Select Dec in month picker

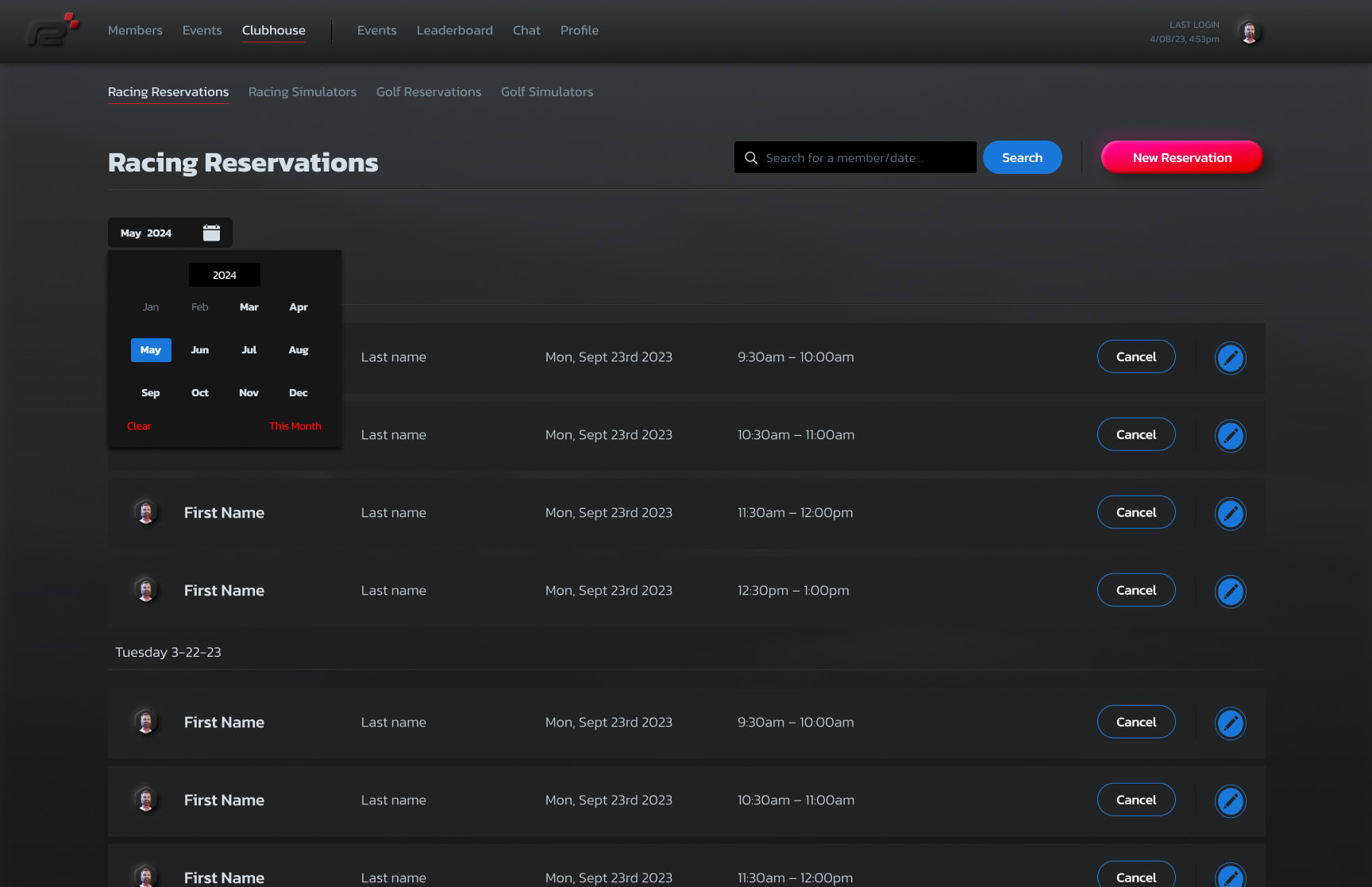299,393
